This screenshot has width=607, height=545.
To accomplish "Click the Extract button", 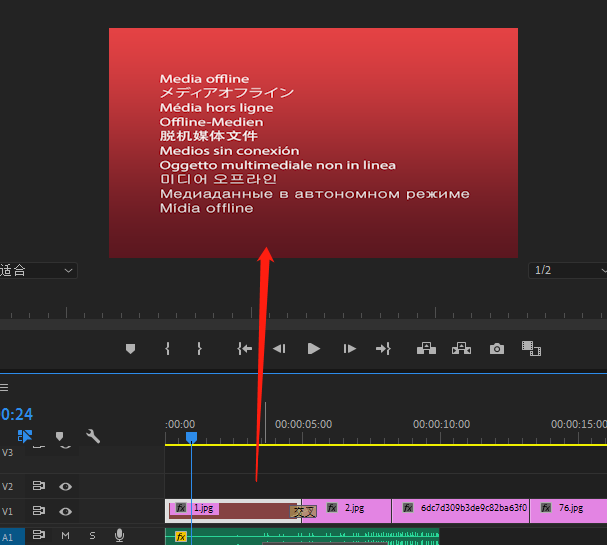I will tap(461, 348).
